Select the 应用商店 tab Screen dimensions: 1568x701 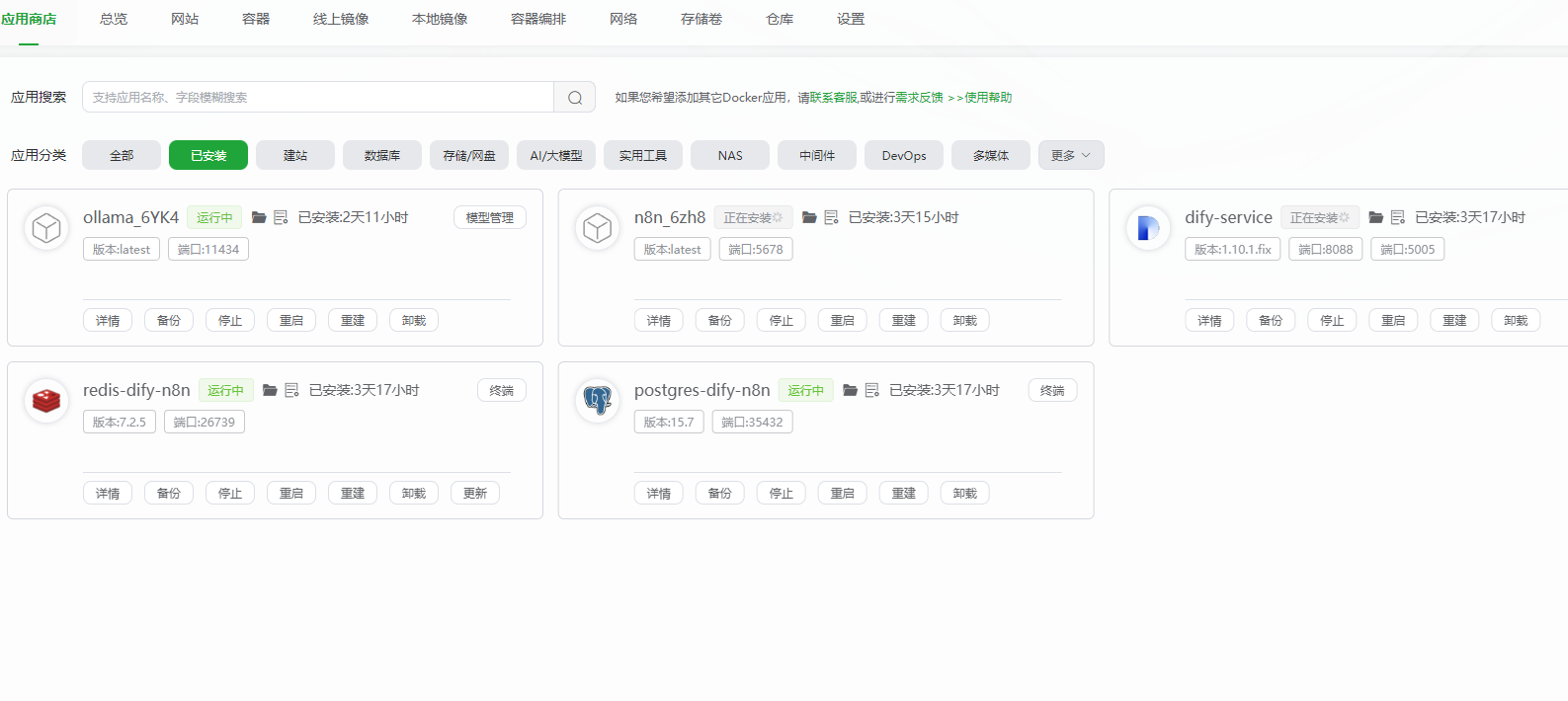click(29, 19)
